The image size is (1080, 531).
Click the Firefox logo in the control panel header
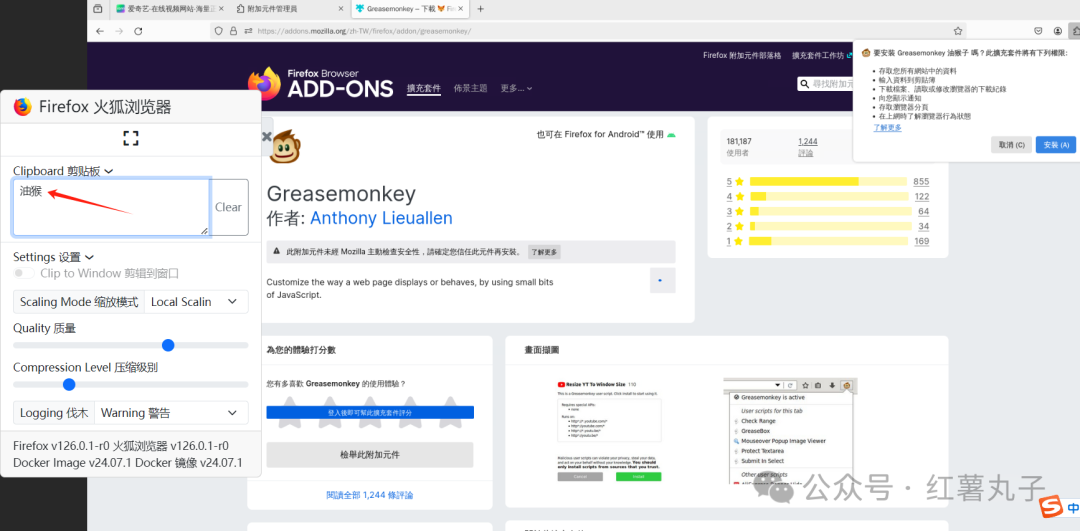pyautogui.click(x=23, y=107)
